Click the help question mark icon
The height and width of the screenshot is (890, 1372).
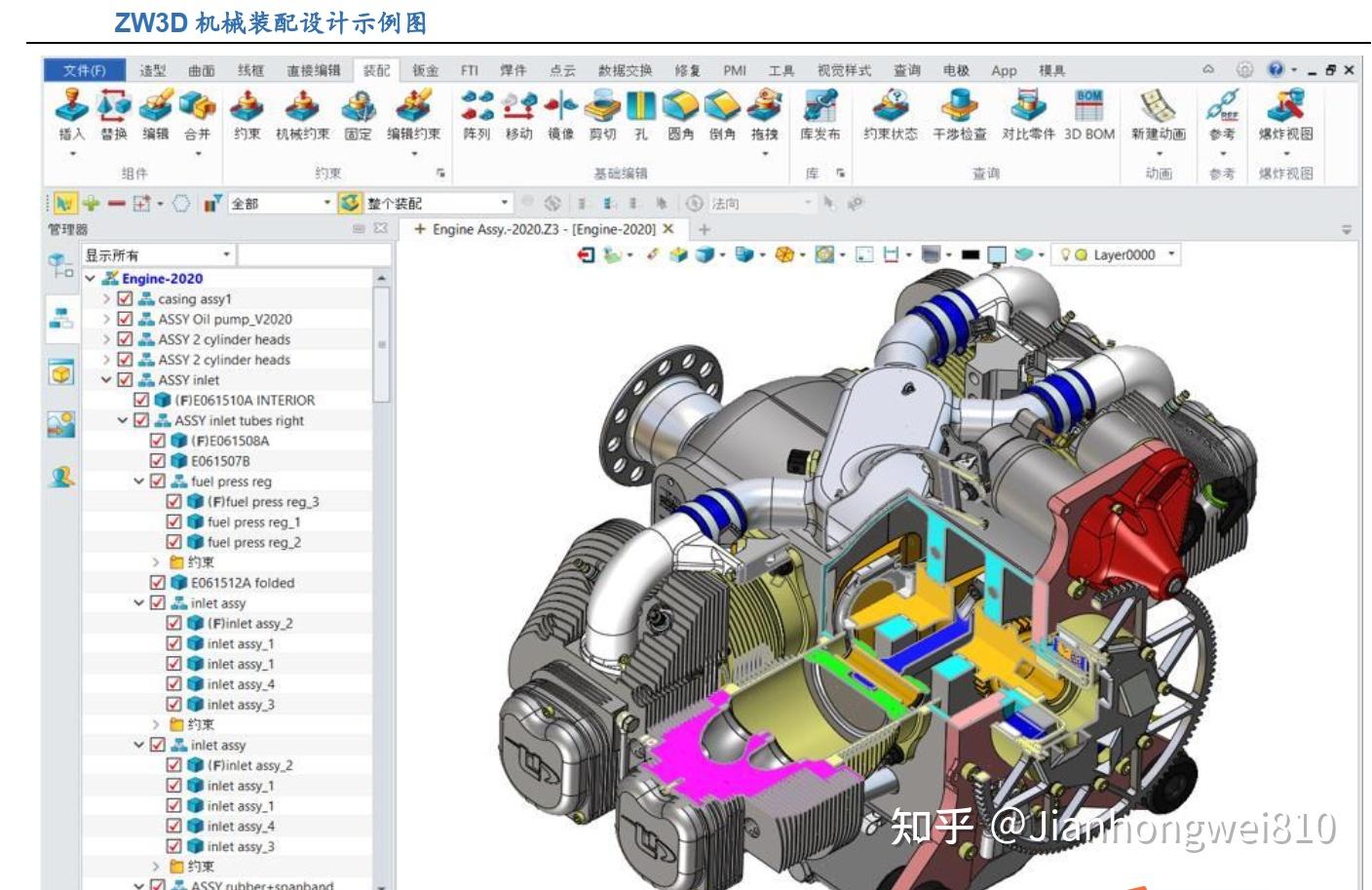pyautogui.click(x=1276, y=69)
